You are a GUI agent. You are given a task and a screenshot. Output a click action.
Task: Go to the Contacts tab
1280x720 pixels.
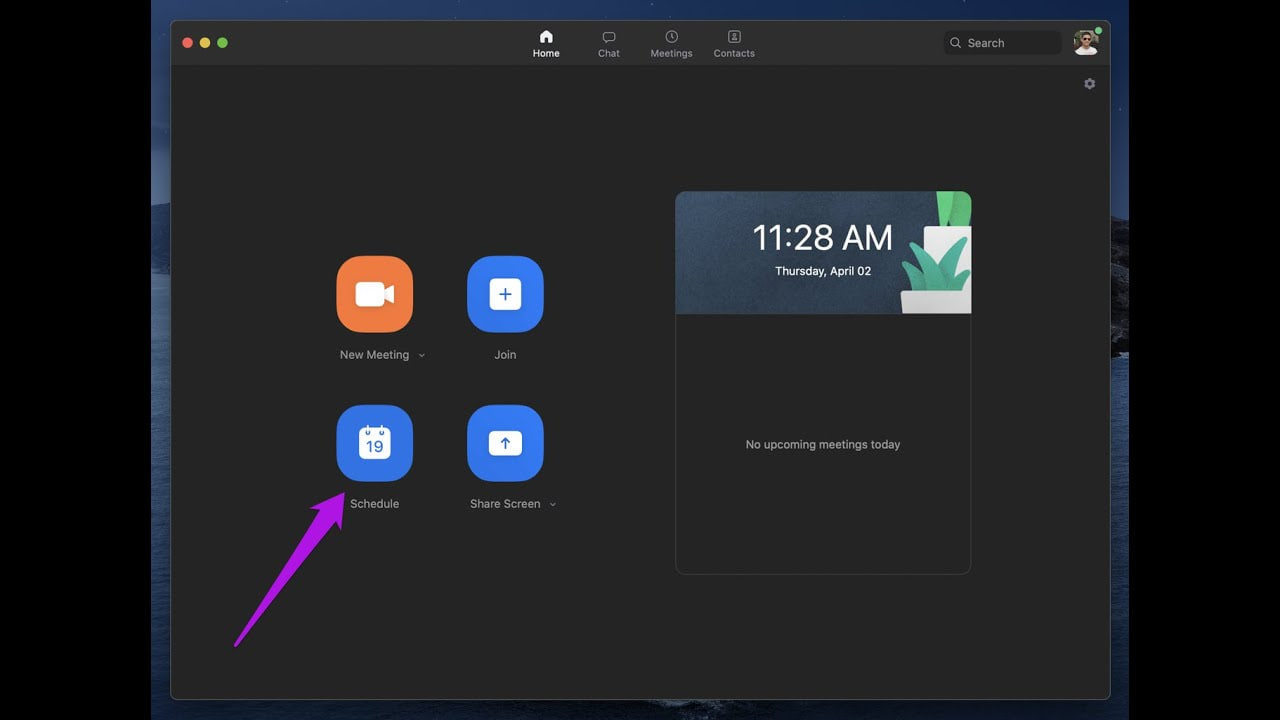[734, 44]
